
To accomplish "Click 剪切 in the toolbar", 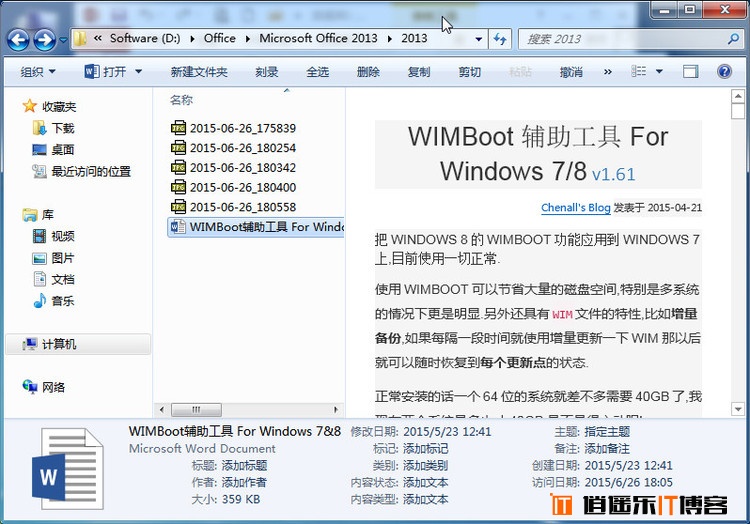I will click(x=469, y=72).
